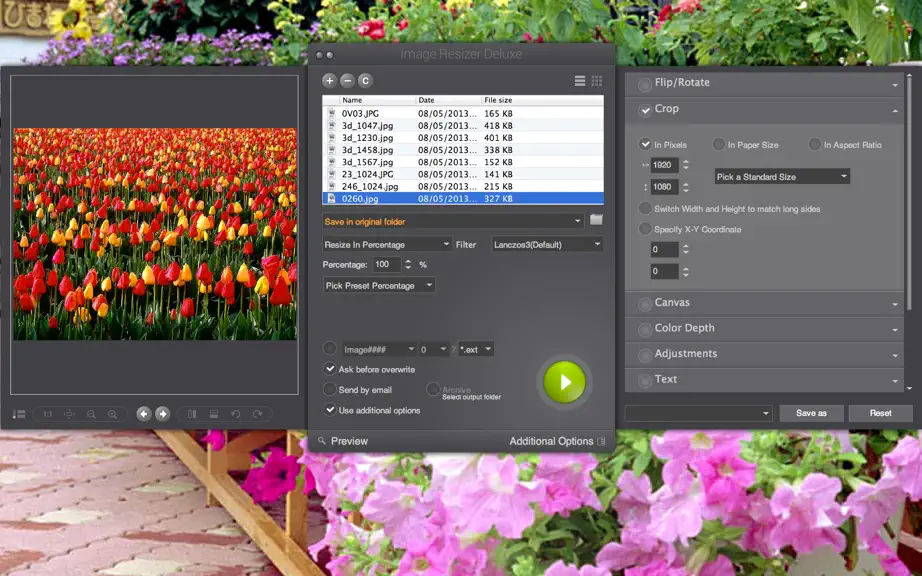Select In Paper Size radio option
The width and height of the screenshot is (922, 576).
click(719, 144)
